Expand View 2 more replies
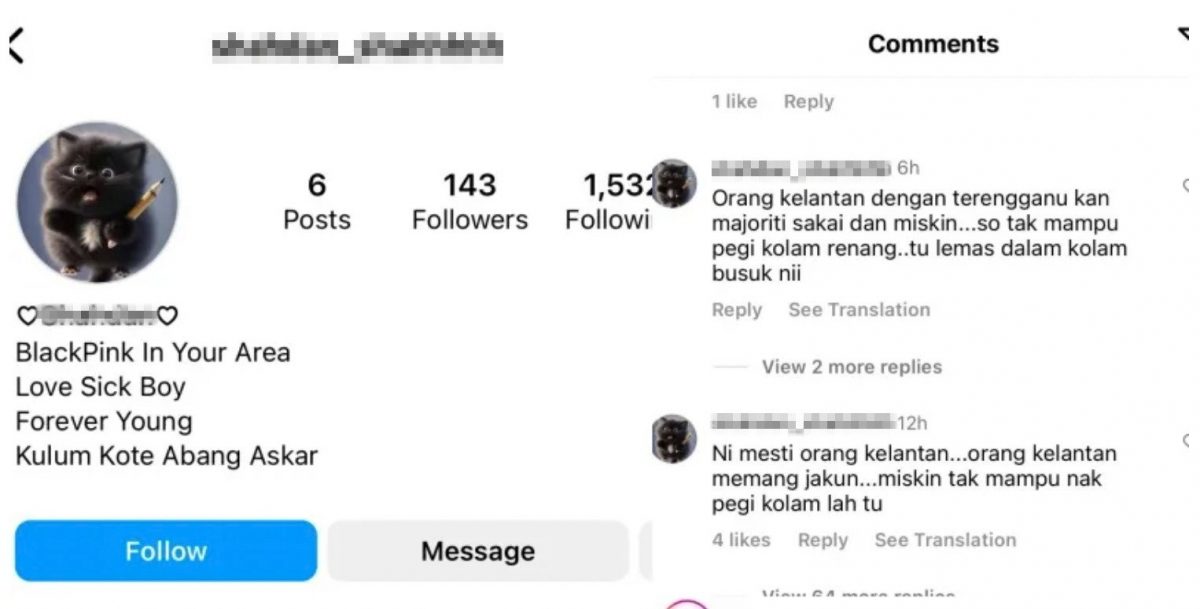This screenshot has height=609, width=1200. (x=852, y=367)
